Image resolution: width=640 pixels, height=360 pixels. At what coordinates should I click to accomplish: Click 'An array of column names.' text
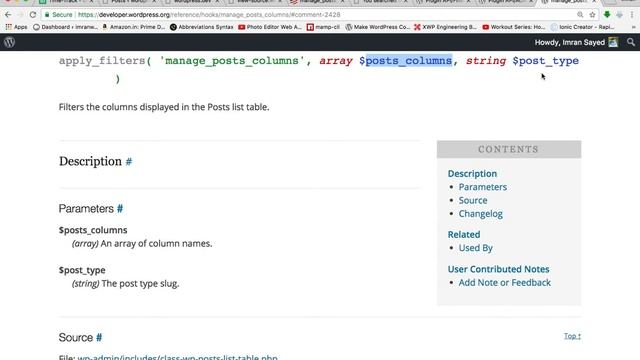pyautogui.click(x=156, y=243)
